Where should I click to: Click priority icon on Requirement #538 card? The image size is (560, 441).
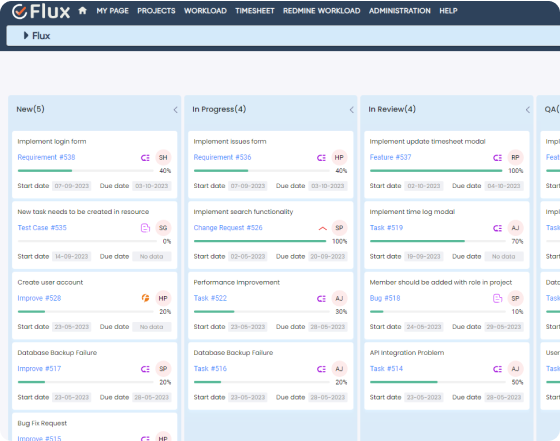[145, 157]
